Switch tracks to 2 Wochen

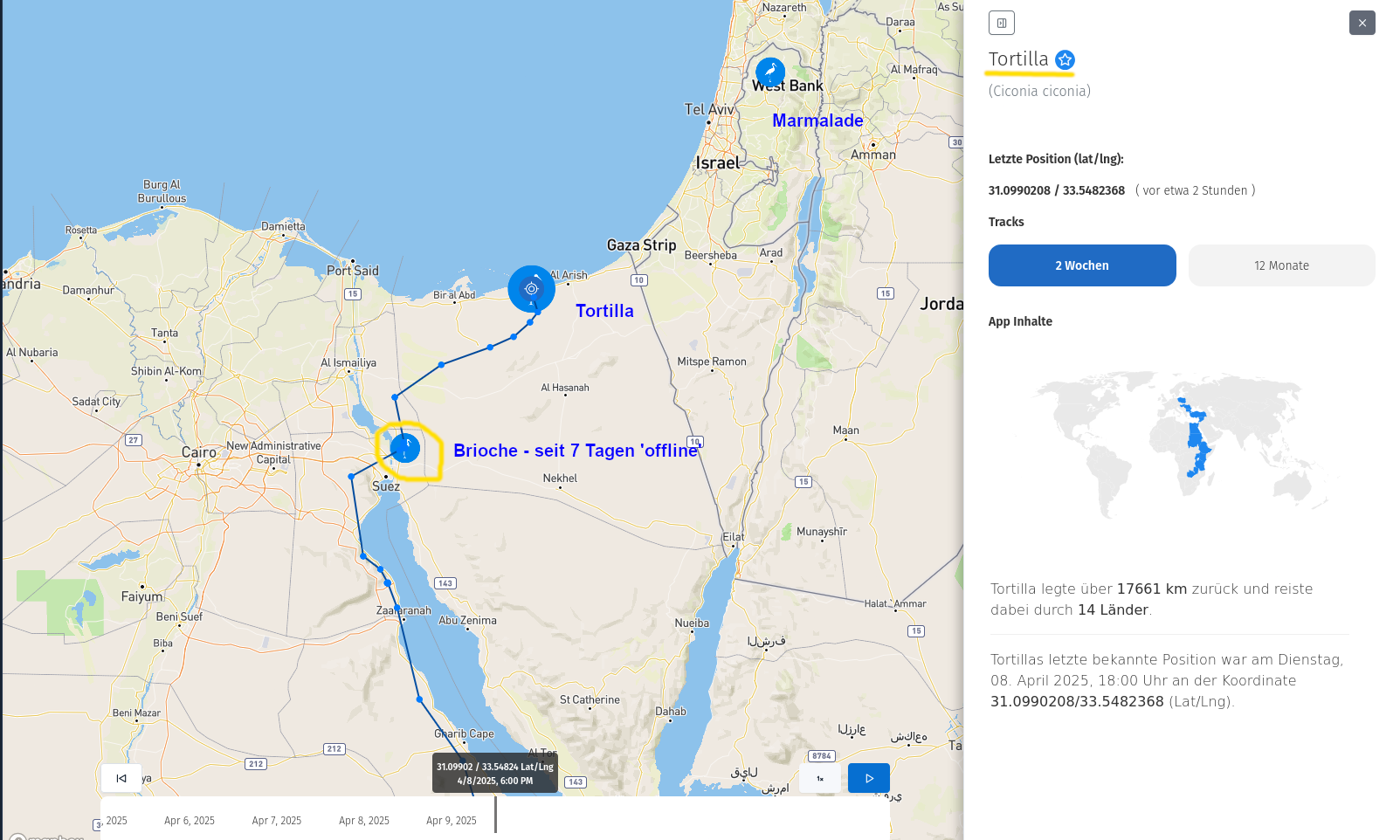1081,265
